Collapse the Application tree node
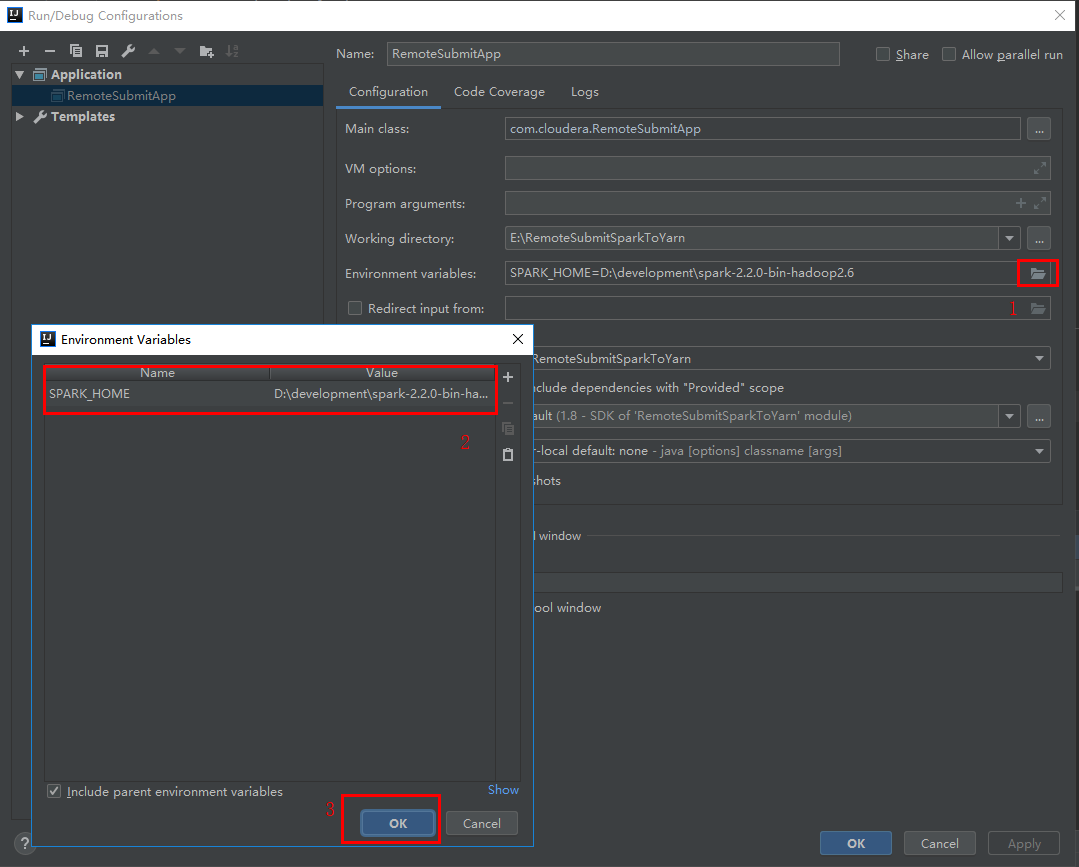The width and height of the screenshot is (1079, 867). pos(19,73)
